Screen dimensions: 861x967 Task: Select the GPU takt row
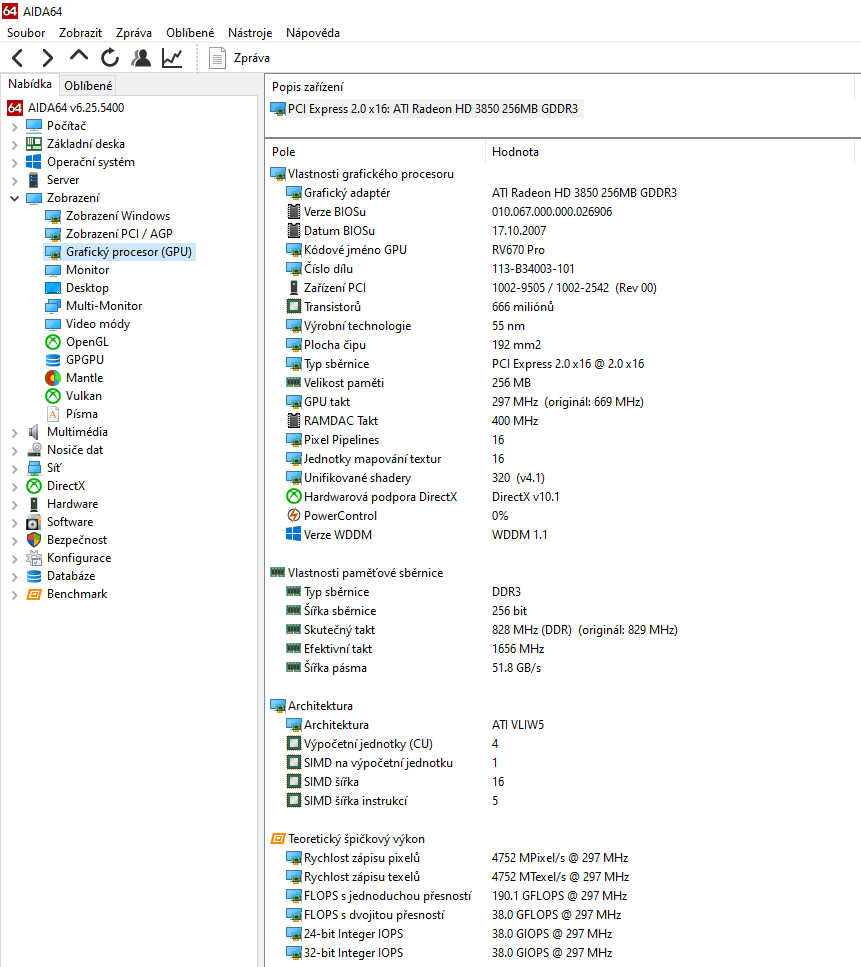[327, 402]
